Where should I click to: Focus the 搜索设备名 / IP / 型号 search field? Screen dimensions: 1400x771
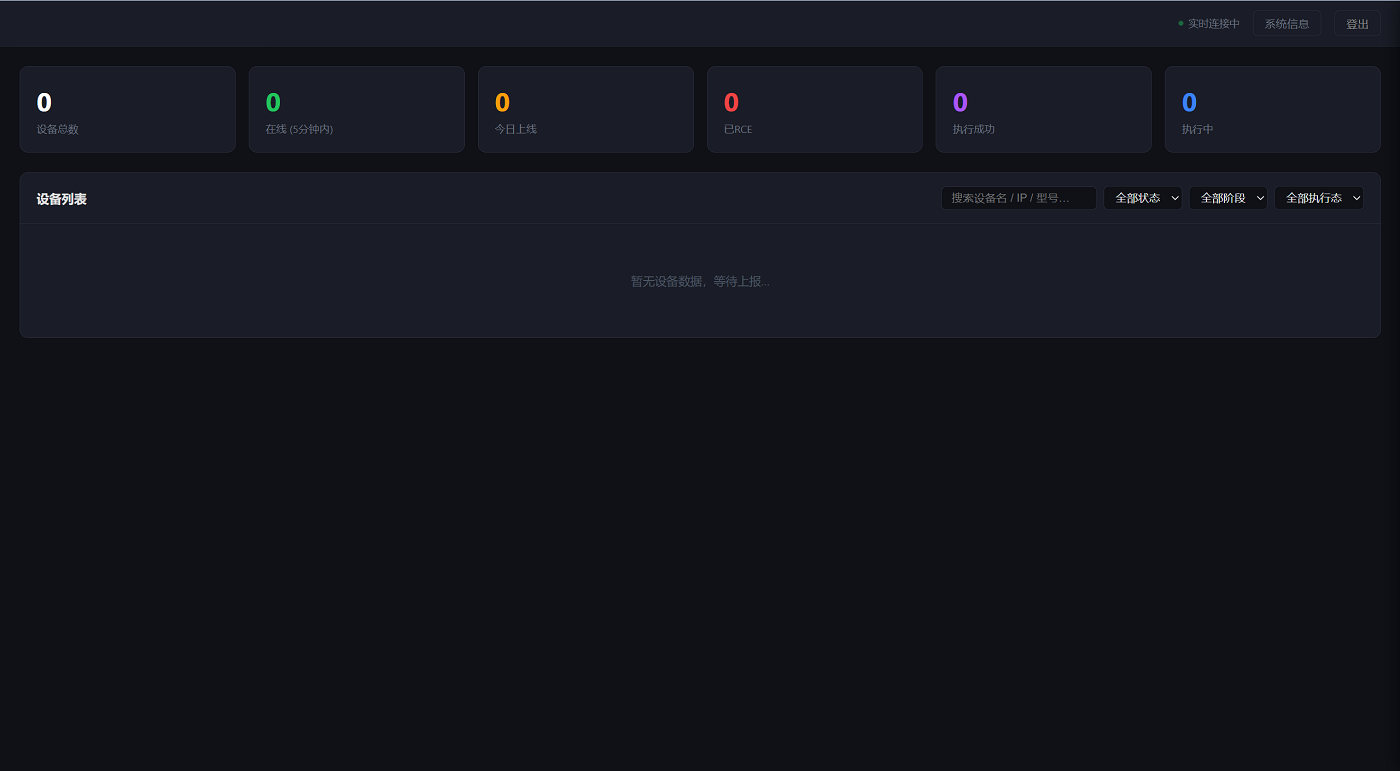click(x=1019, y=198)
